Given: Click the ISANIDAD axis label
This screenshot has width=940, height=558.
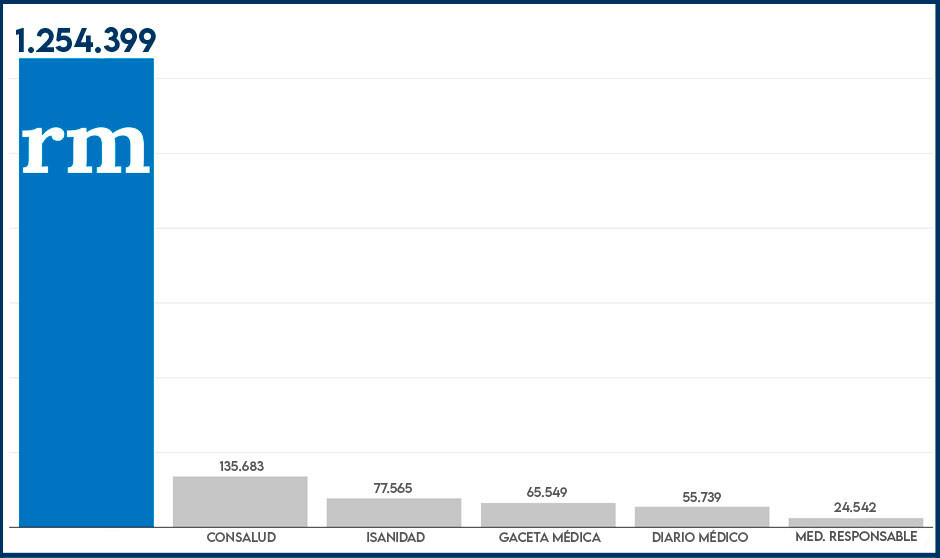Looking at the screenshot, I should (395, 538).
